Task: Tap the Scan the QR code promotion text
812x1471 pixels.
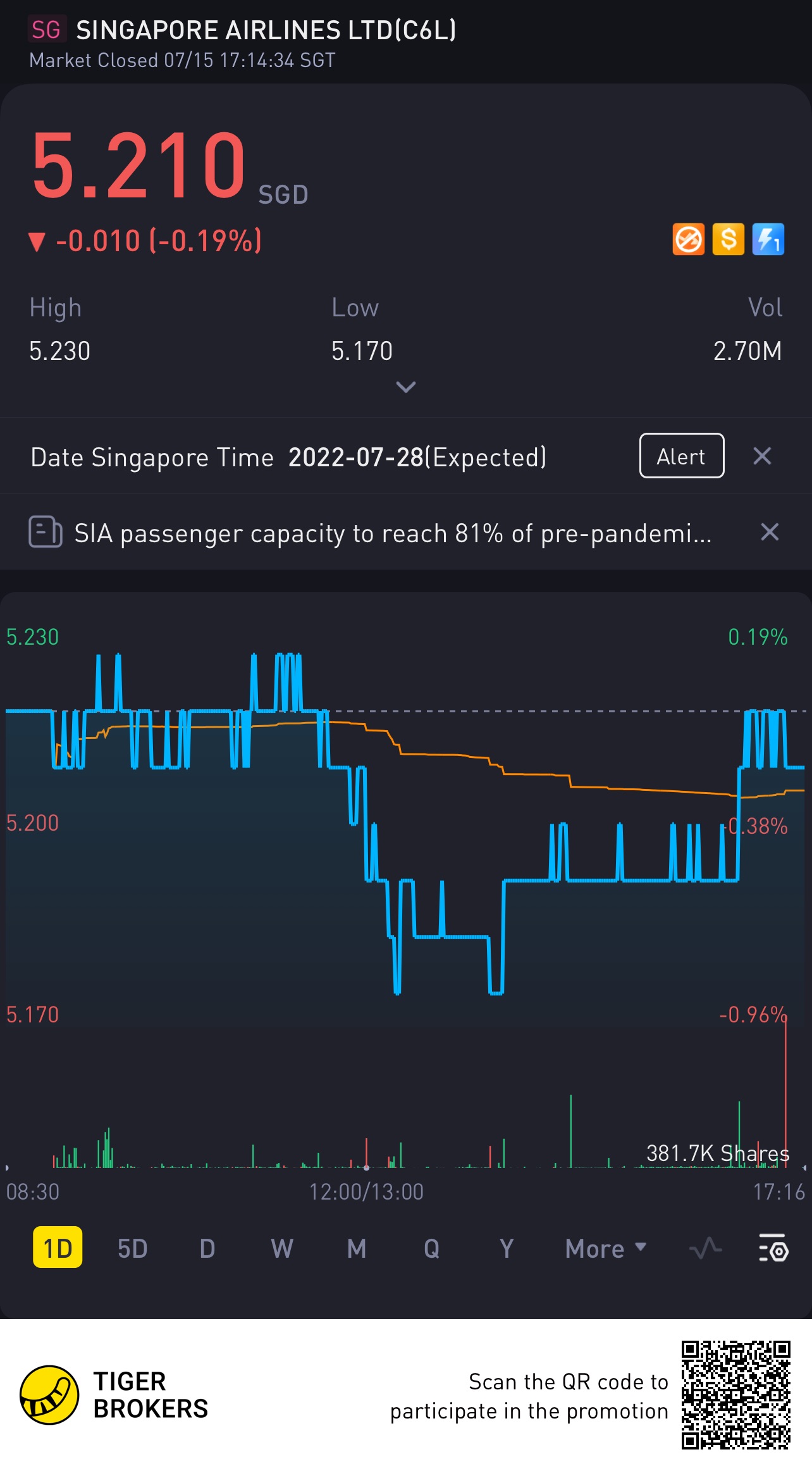Action: tap(529, 1396)
